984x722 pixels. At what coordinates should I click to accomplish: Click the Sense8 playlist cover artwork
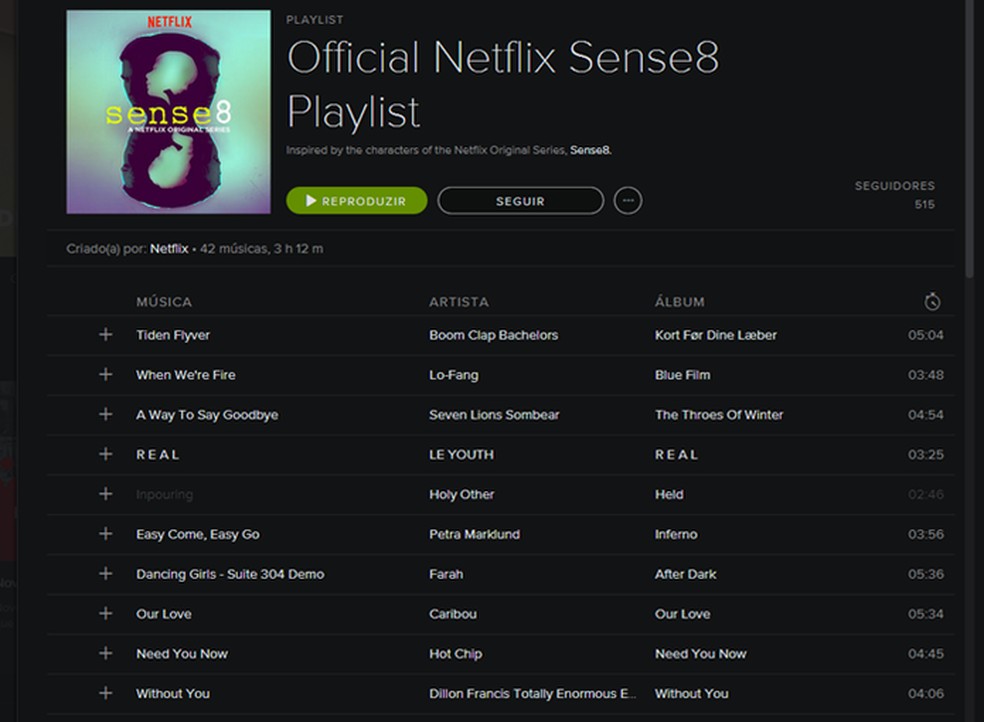[167, 114]
